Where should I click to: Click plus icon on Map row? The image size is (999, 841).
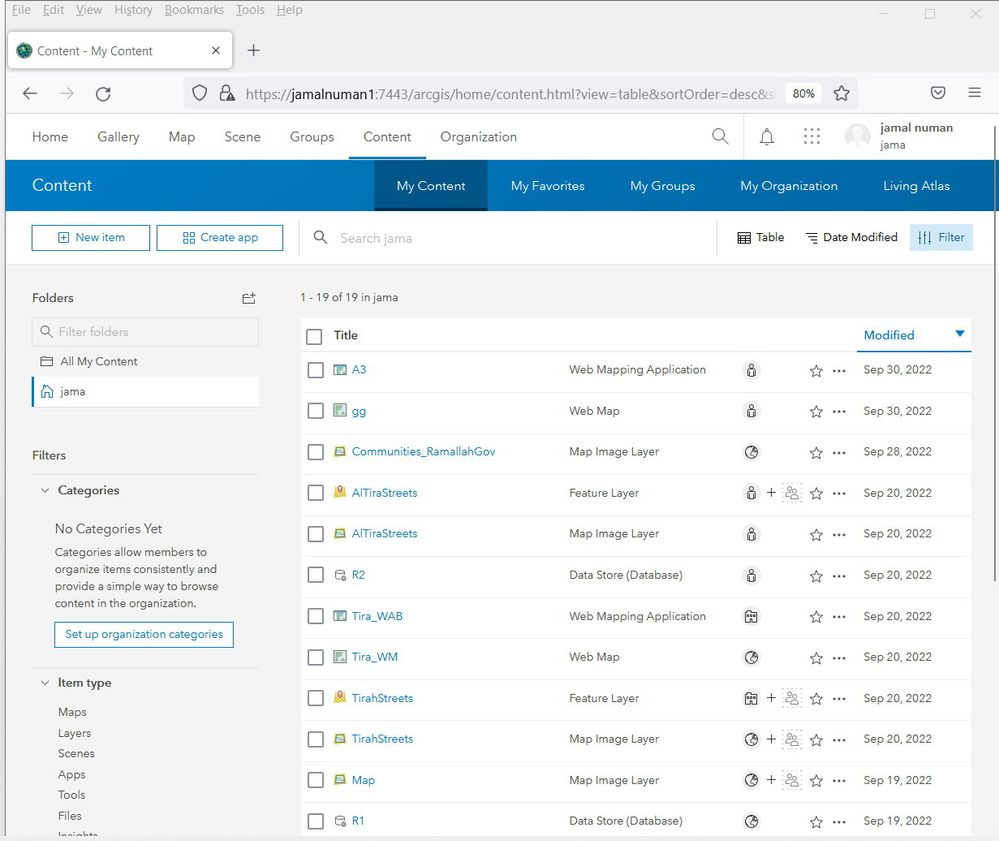771,780
